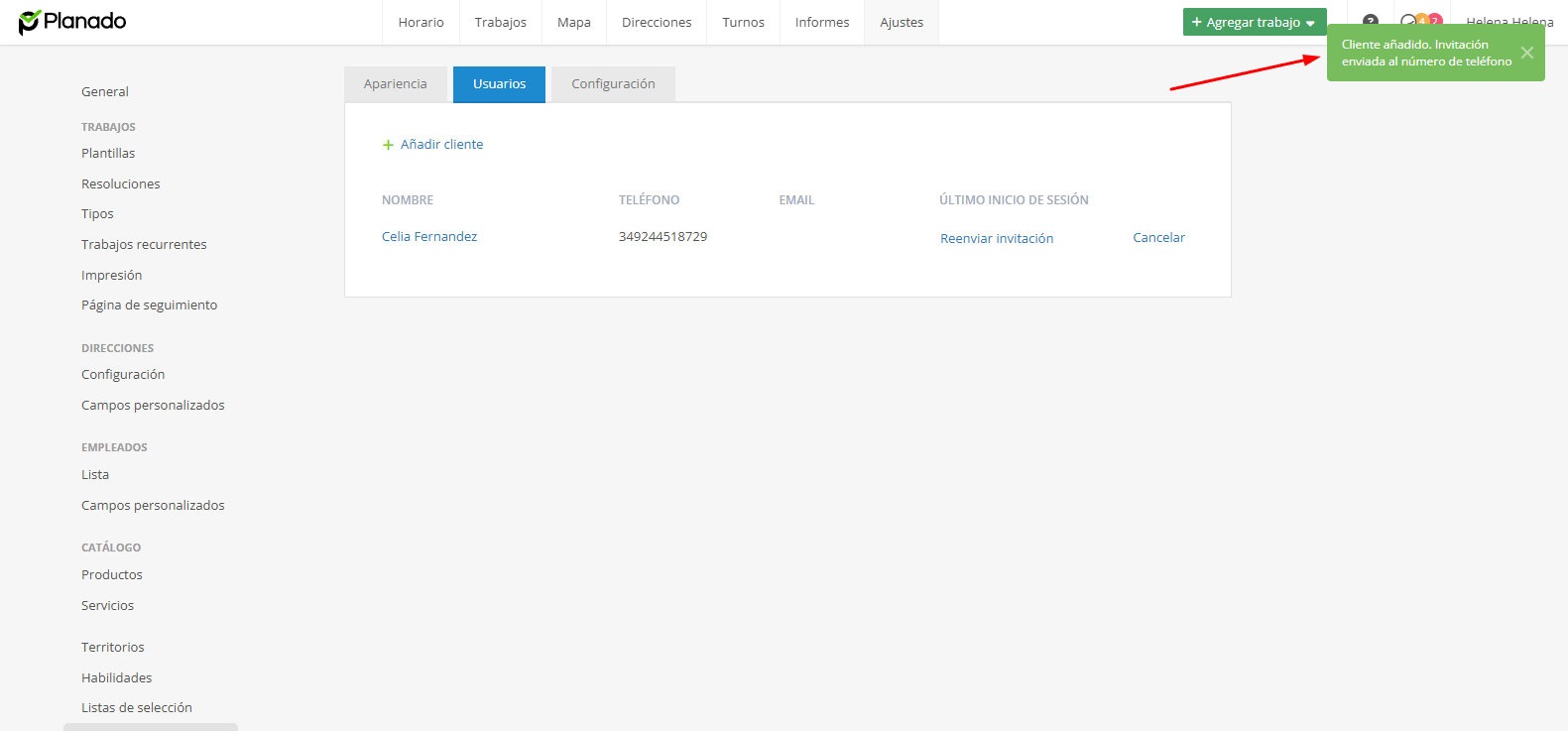Click the TELÉFONO column header
The height and width of the screenshot is (731, 1568).
pos(650,200)
